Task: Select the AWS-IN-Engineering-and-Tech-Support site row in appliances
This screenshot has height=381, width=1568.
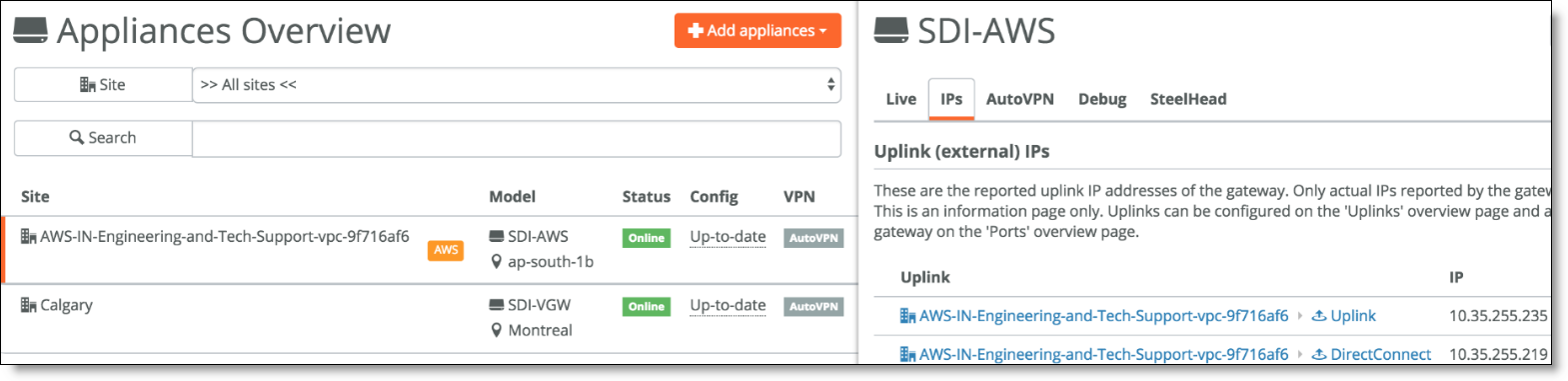Action: pyautogui.click(x=430, y=250)
